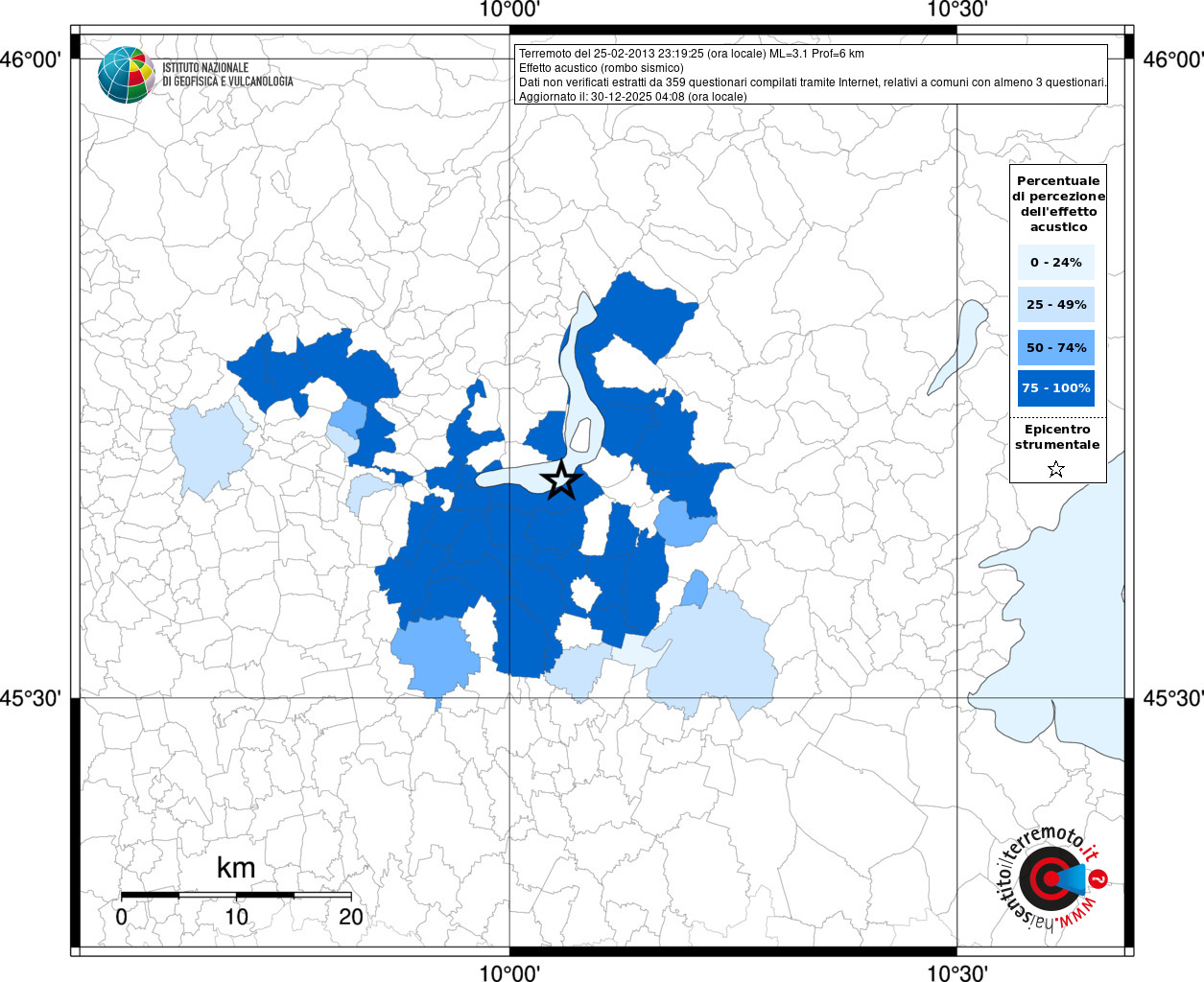Screen dimensions: 1204x982
Task: Click the black-and-white km scale bar
Action: (236, 895)
